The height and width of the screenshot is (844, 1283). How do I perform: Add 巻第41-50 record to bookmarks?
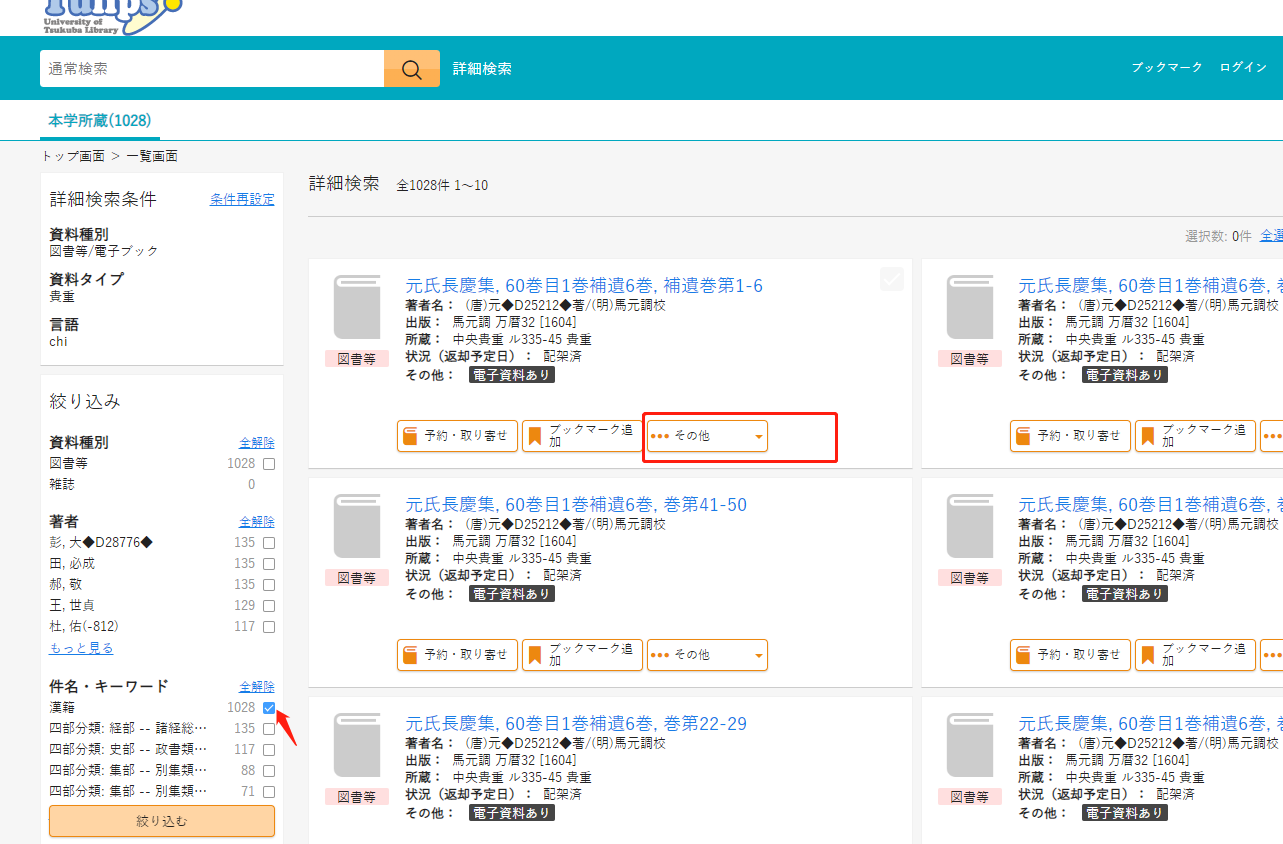pyautogui.click(x=582, y=655)
